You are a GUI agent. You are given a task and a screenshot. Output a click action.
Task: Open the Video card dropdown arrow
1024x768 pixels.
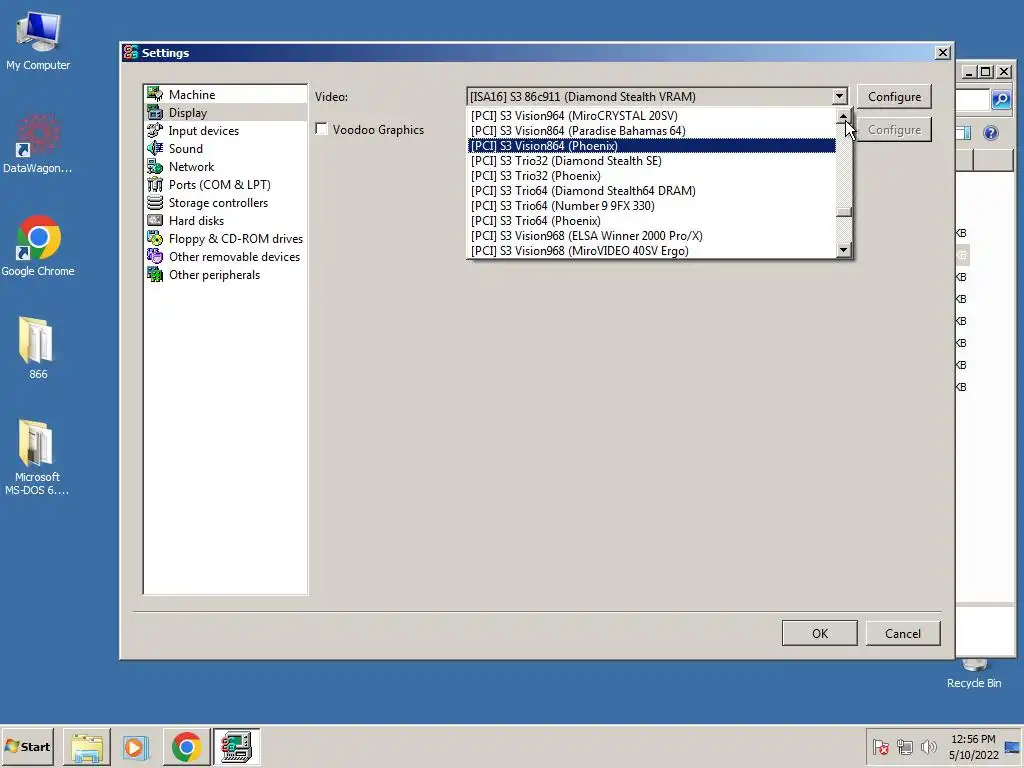(x=839, y=97)
